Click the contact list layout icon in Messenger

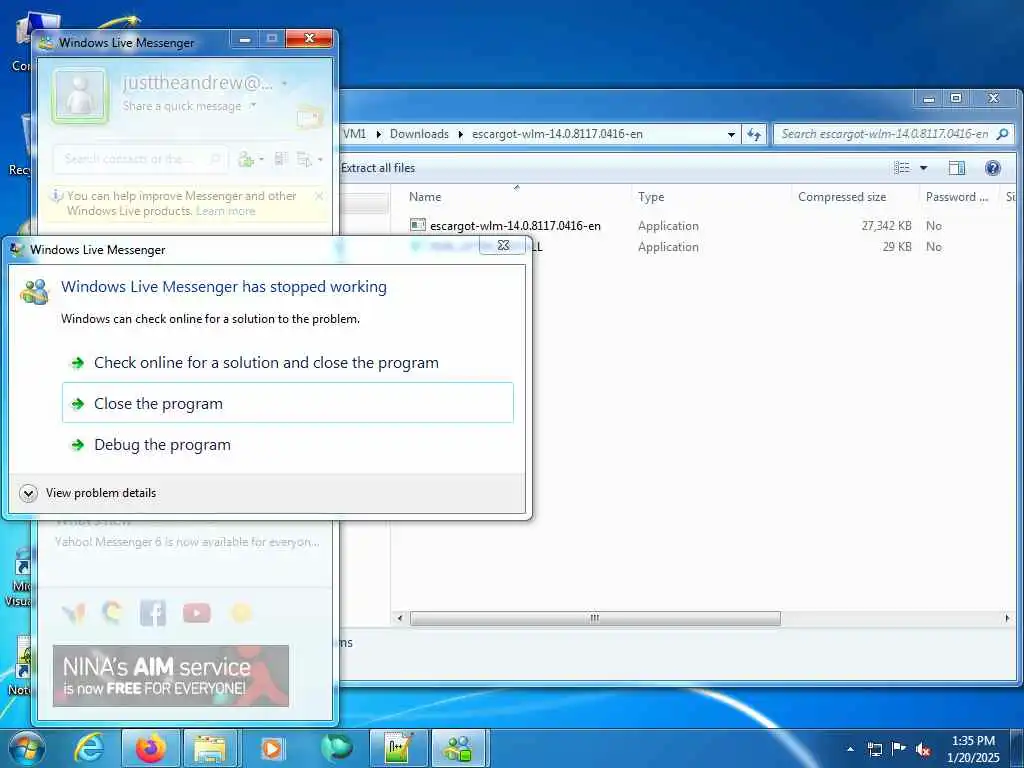coord(281,159)
